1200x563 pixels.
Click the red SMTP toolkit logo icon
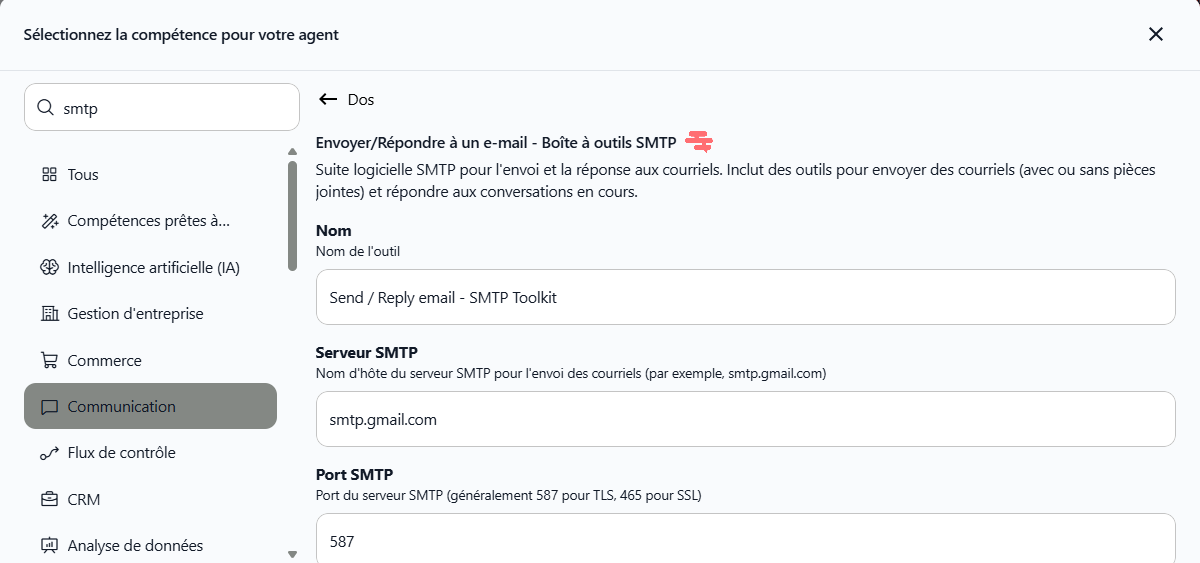coord(699,142)
